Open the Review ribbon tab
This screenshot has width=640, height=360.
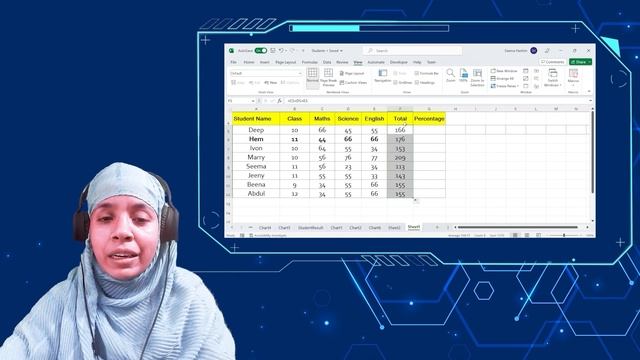(x=342, y=62)
